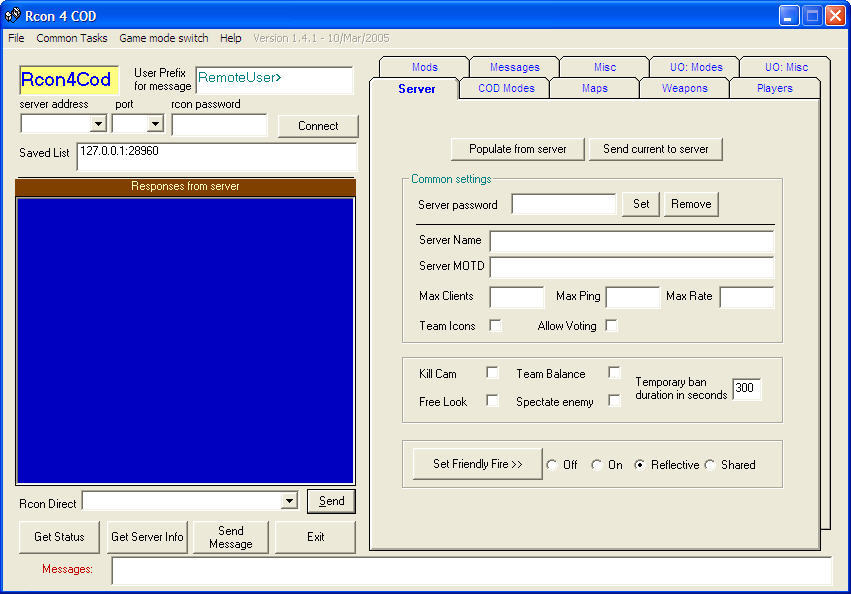The height and width of the screenshot is (594, 851).
Task: Open the Game mode switch menu
Action: click(163, 38)
